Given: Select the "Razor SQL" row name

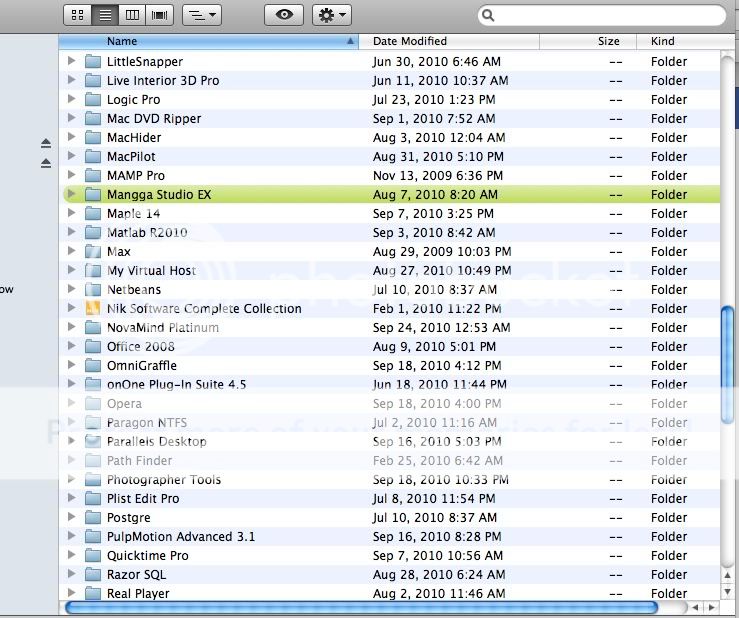Looking at the screenshot, I should [x=136, y=575].
